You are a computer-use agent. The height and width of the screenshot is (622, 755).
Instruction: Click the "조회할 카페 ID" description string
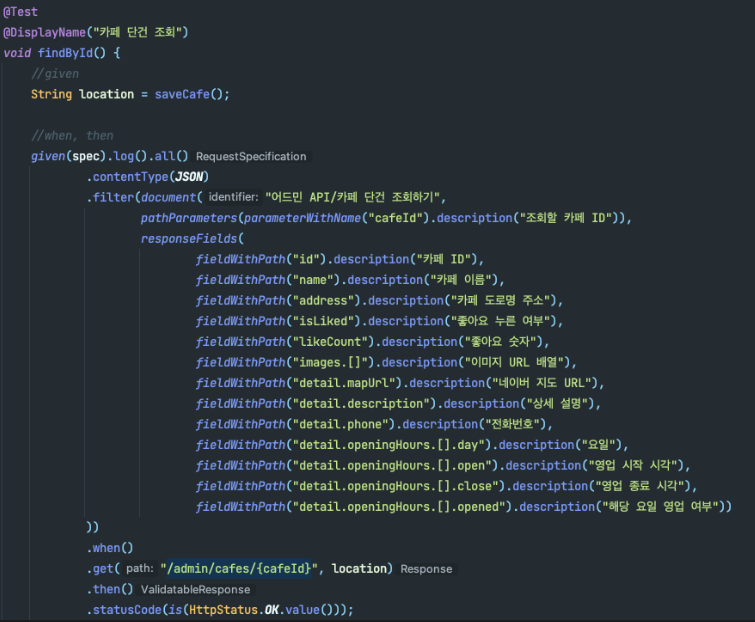pos(566,218)
